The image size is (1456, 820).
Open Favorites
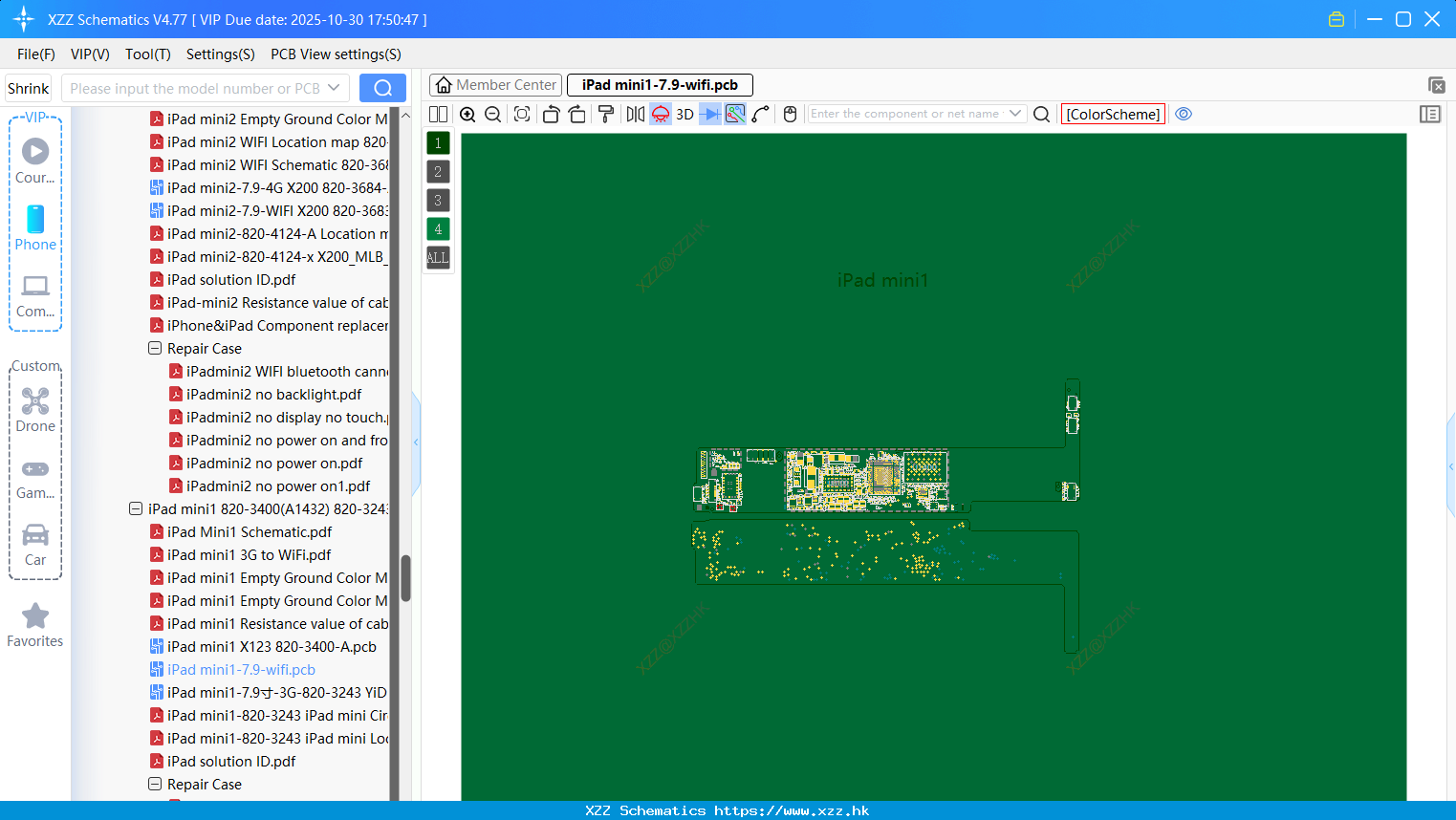pos(35,626)
